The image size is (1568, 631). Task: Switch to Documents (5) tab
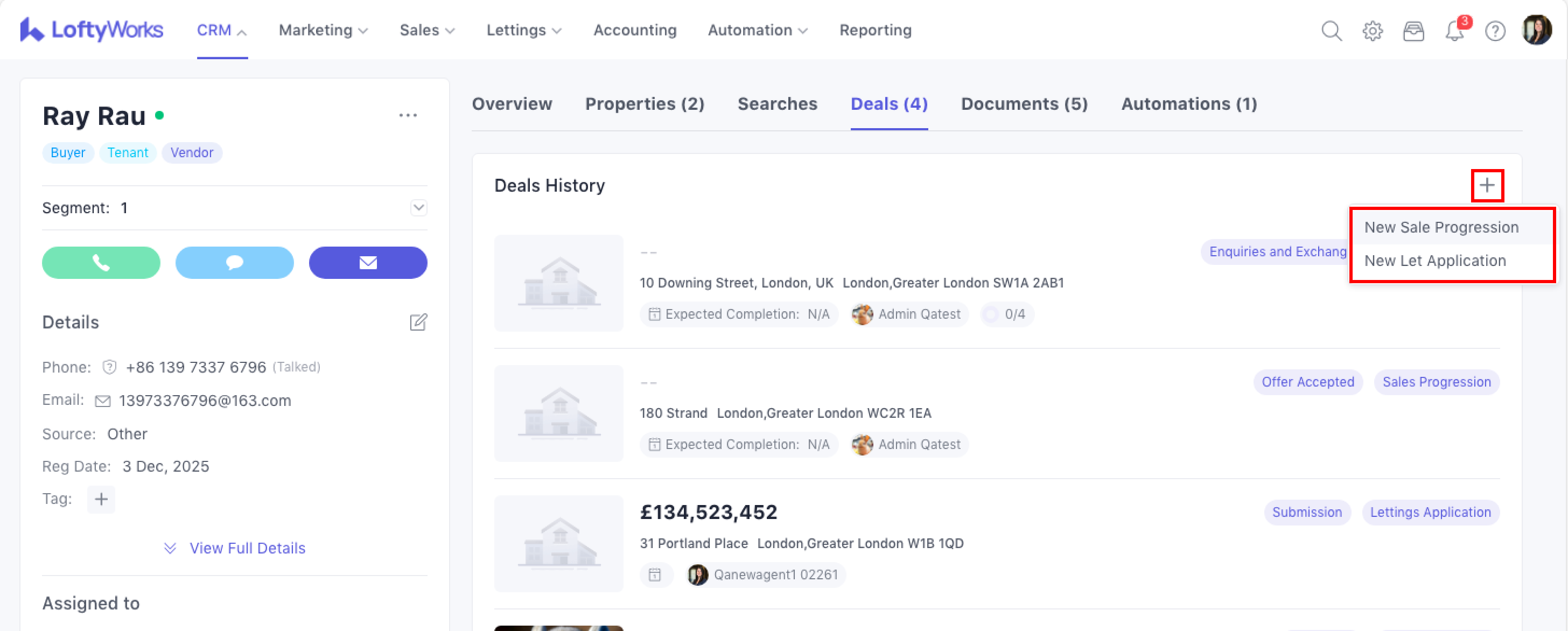click(x=1024, y=104)
